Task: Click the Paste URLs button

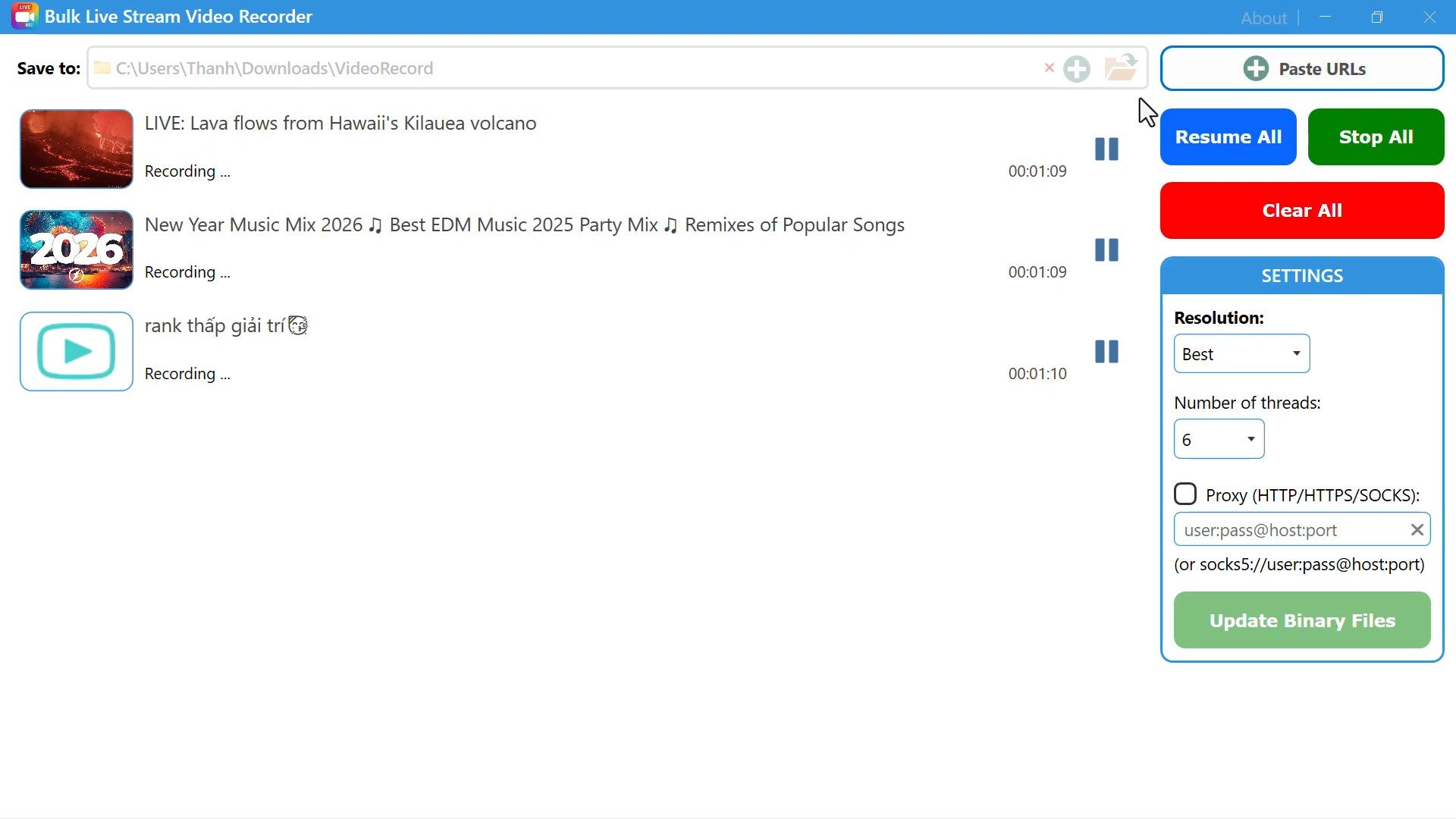Action: (1302, 69)
